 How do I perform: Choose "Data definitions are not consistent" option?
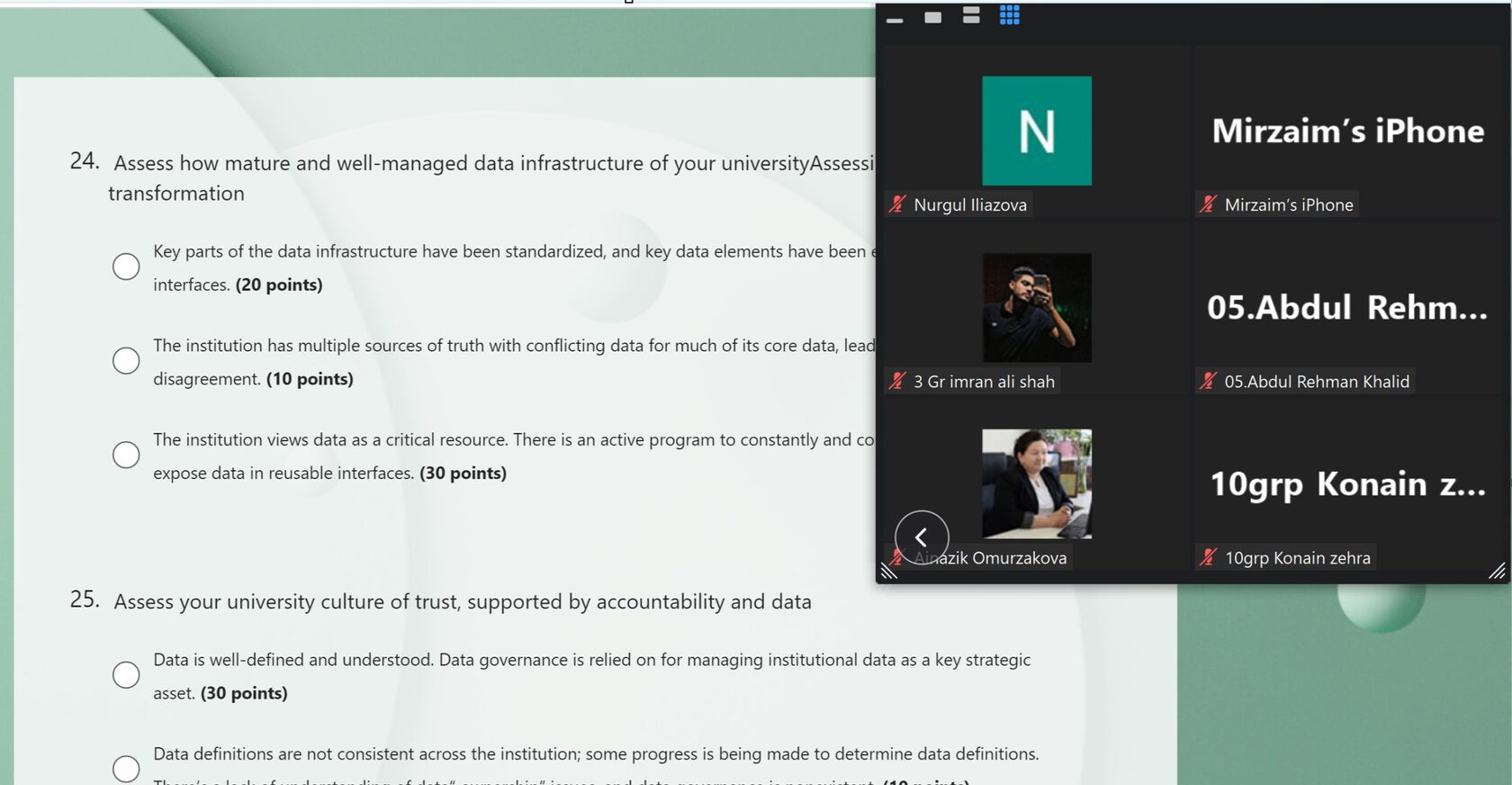[x=126, y=769]
